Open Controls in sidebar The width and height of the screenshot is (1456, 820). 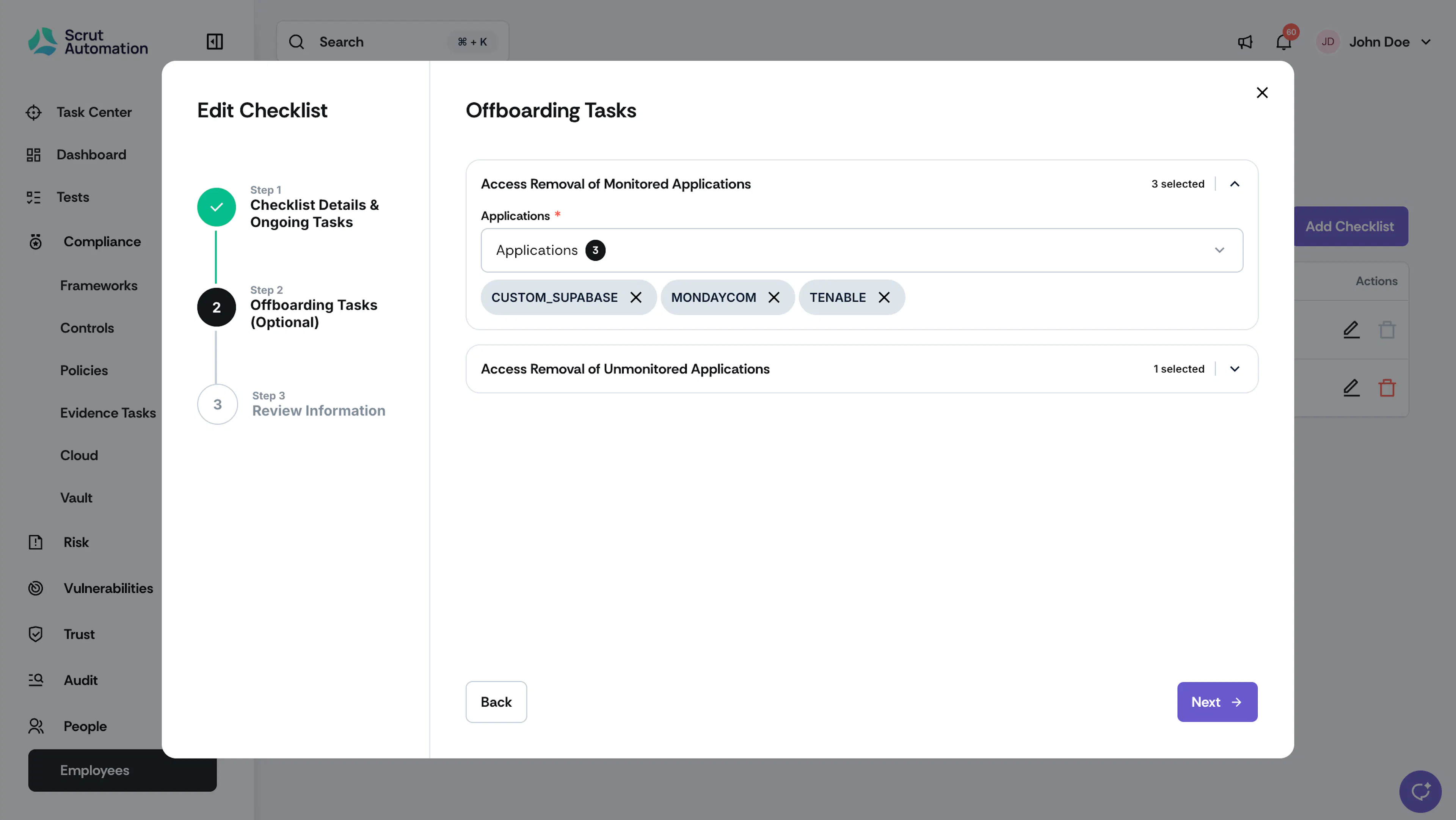[87, 328]
